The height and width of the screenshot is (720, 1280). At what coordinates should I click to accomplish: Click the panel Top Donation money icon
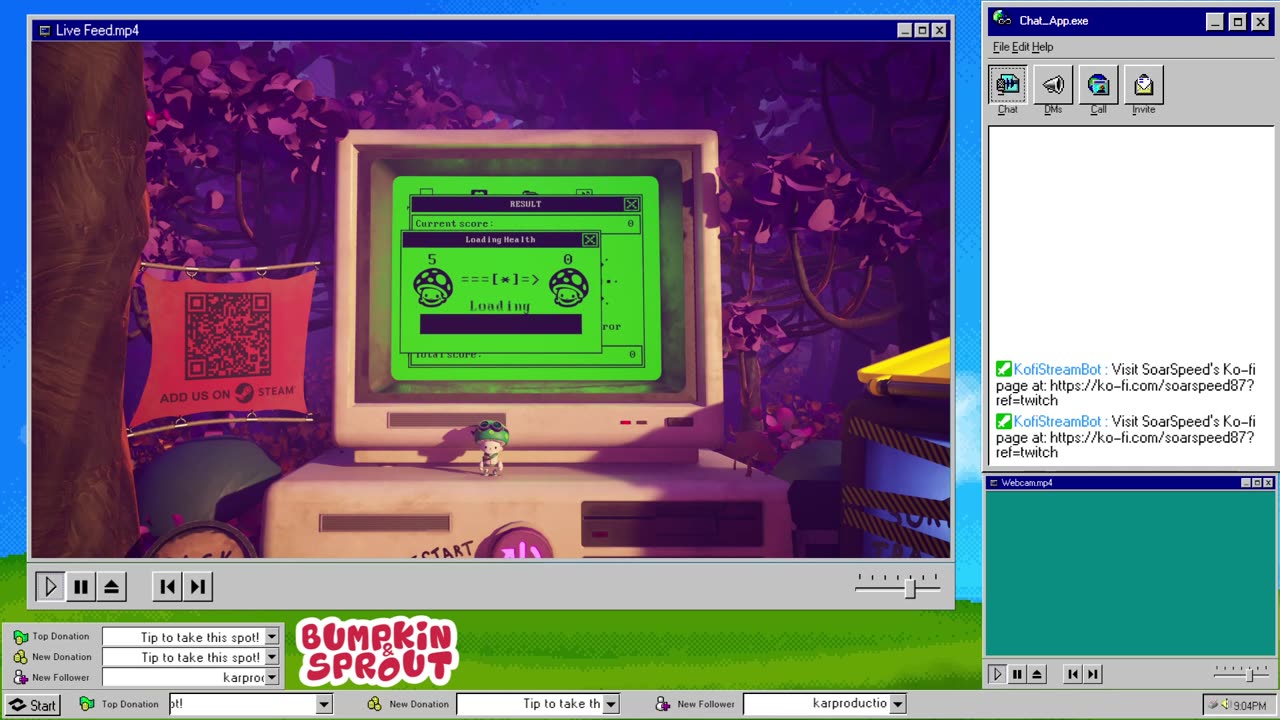click(x=20, y=636)
